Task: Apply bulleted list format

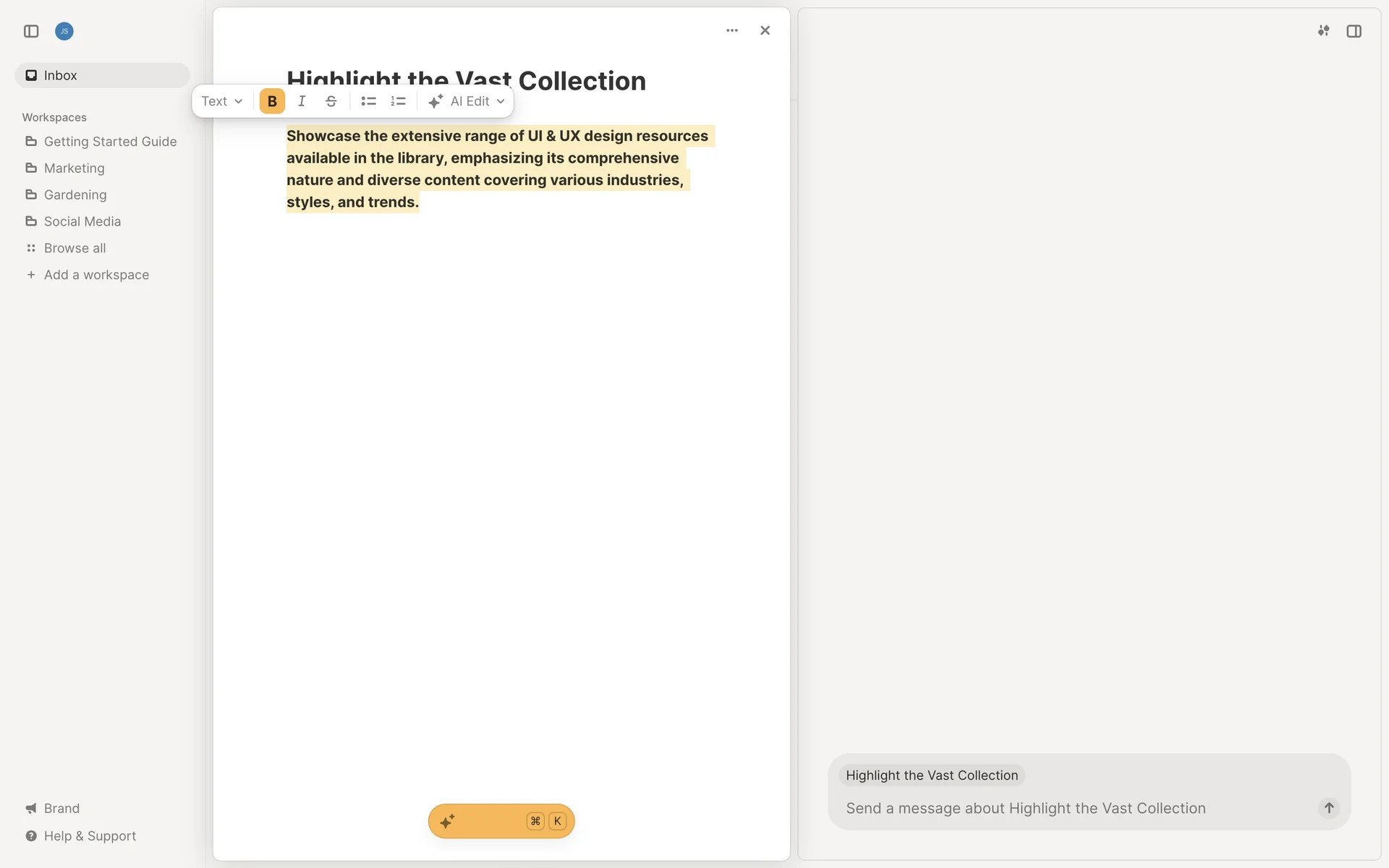Action: [x=368, y=101]
